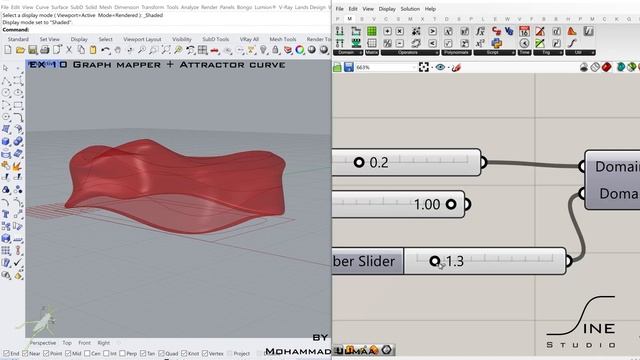Click the f(x) Evaluate expression icon
Viewport: 640px width, 360px height.
(480, 31)
